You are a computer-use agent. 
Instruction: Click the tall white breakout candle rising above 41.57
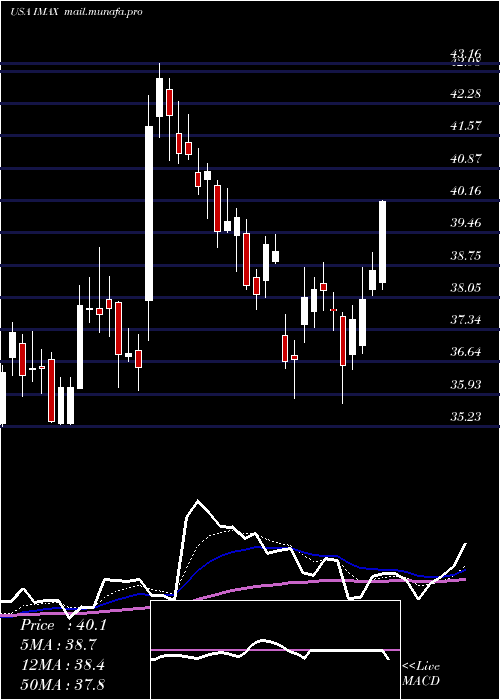149,213
